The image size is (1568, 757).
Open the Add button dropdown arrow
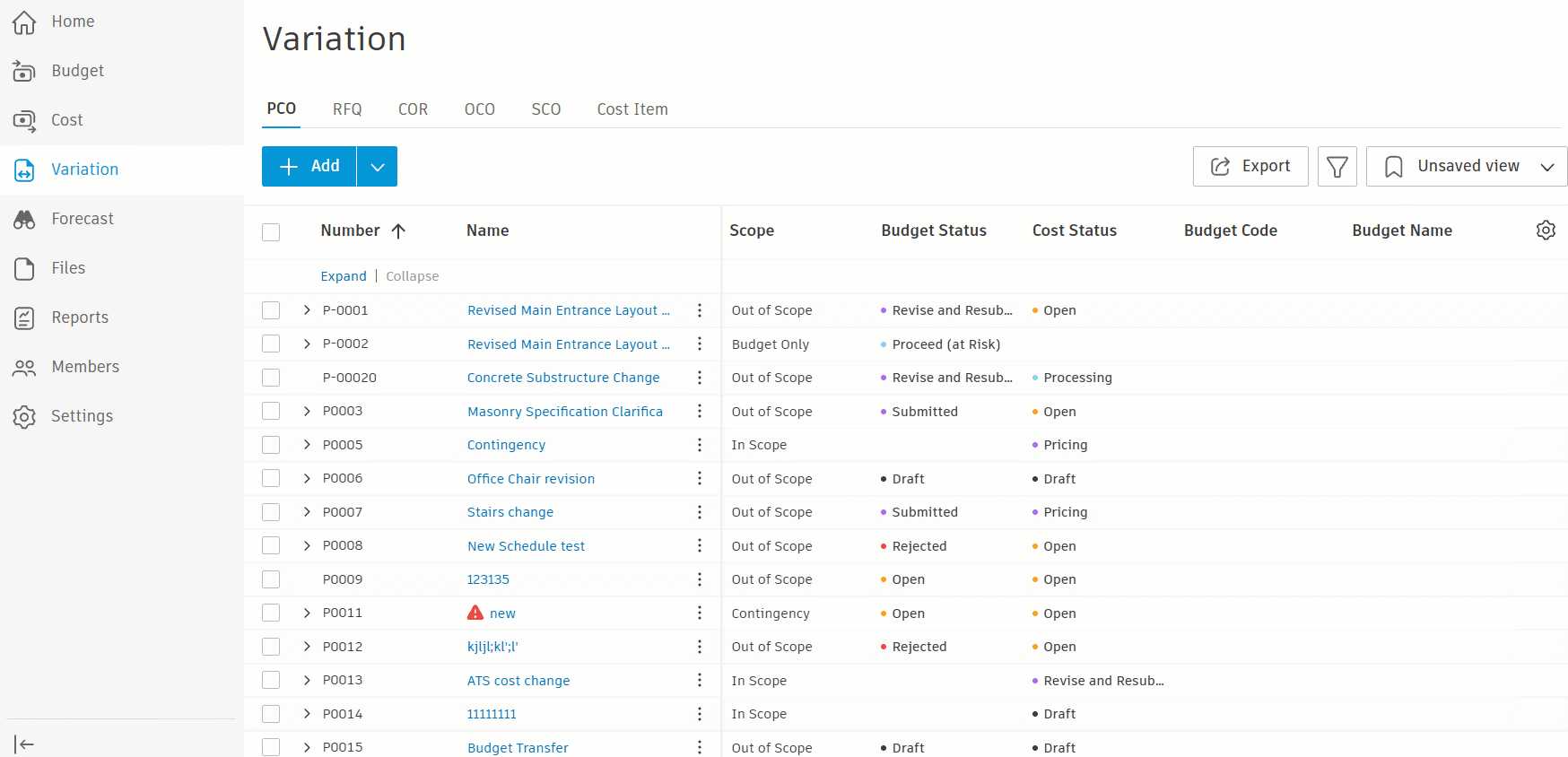pyautogui.click(x=378, y=167)
